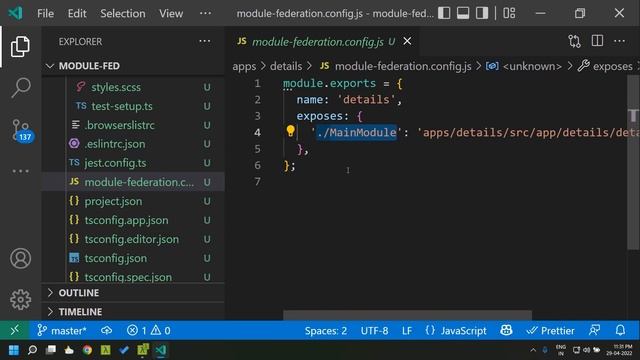Select module-federation.c... file in explorer
Viewport: 640px width, 360px height.
coord(133,182)
